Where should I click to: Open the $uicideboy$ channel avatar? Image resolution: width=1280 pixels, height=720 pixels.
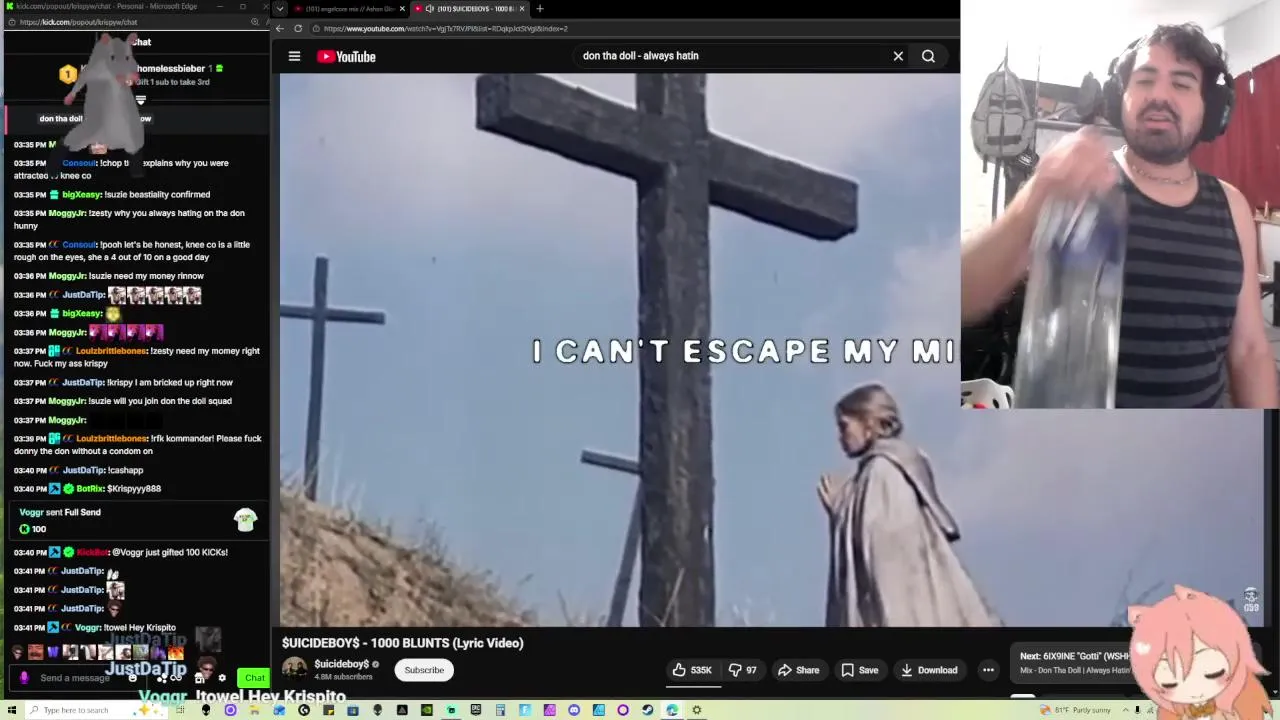click(294, 669)
